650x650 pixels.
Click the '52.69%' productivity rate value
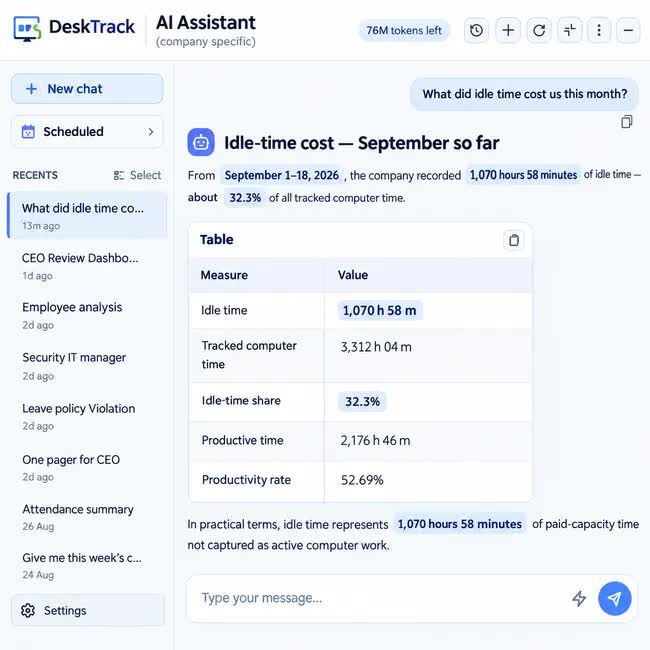click(362, 480)
